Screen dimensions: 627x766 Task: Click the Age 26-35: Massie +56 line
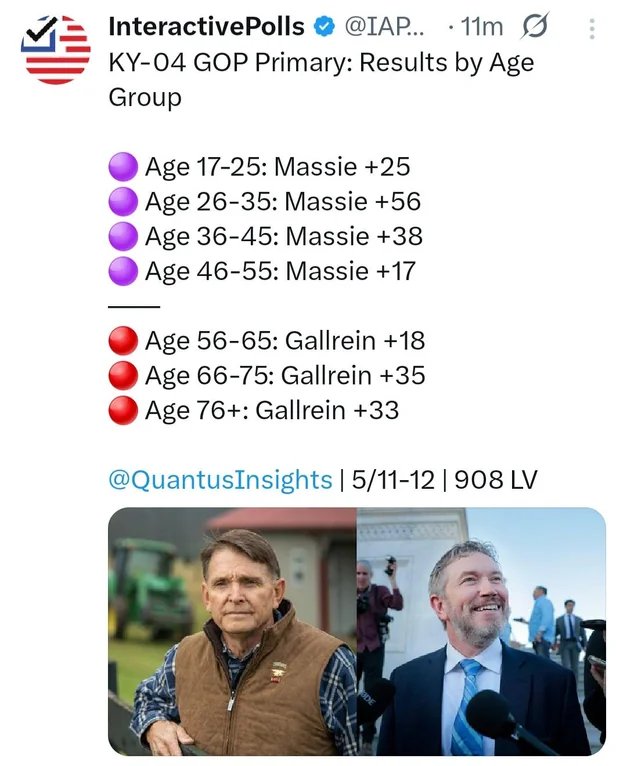(283, 202)
